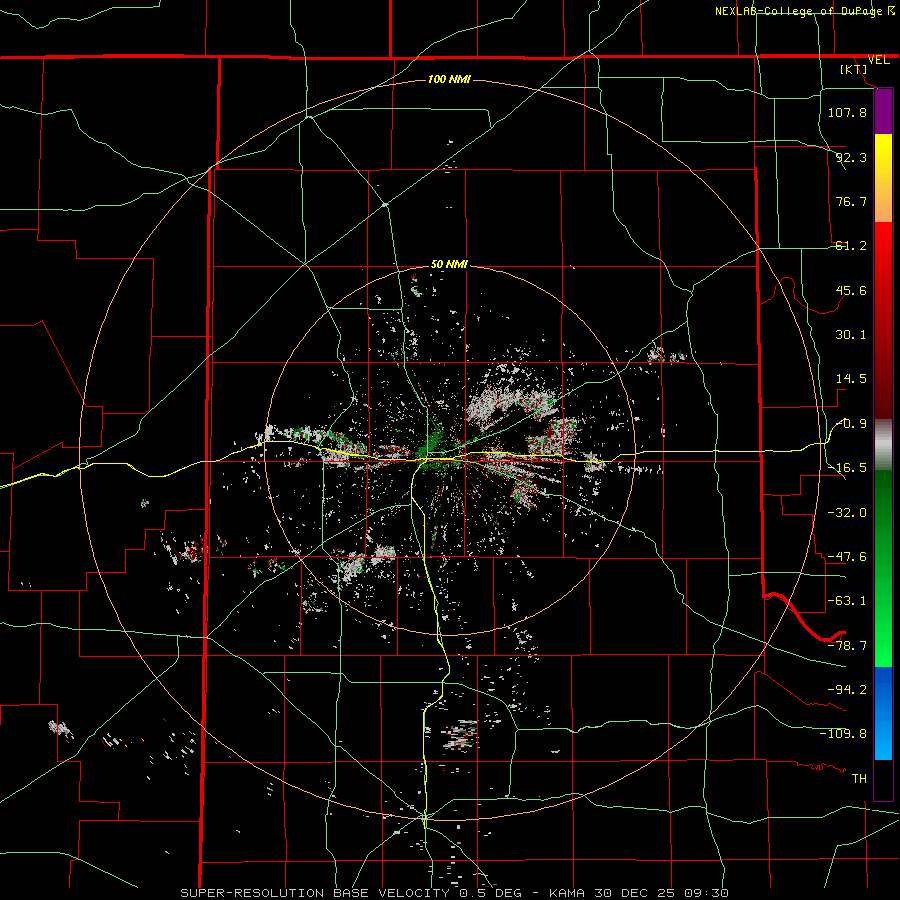Click the -78.7 value on velocity scale

[847, 646]
